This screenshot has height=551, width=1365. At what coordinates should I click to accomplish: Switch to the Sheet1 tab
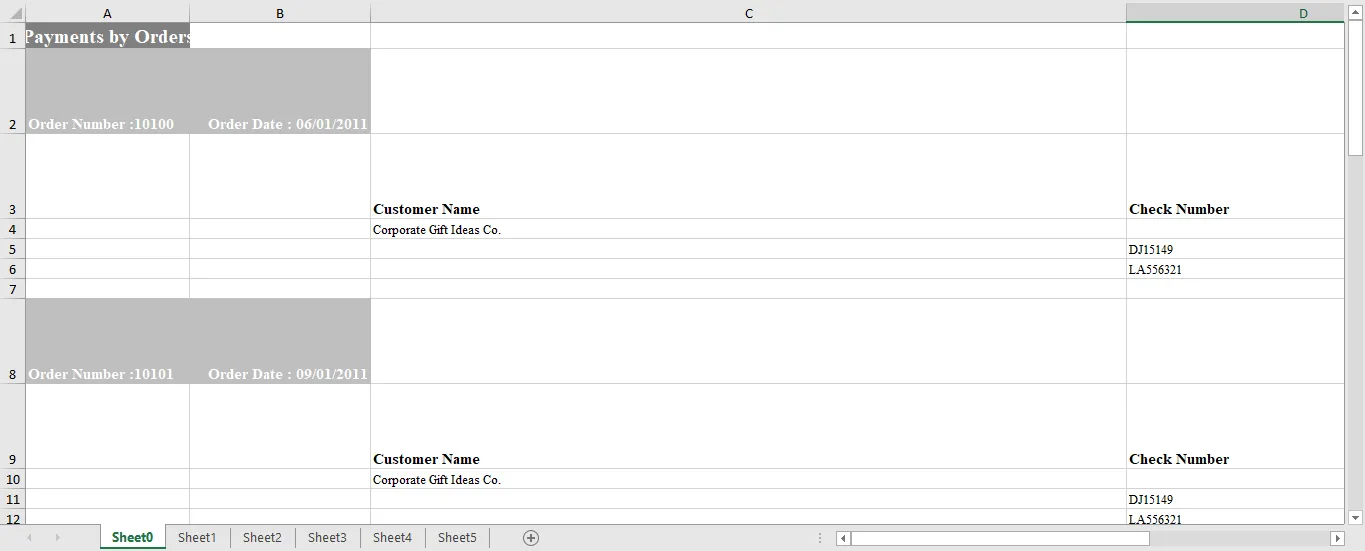tap(197, 538)
